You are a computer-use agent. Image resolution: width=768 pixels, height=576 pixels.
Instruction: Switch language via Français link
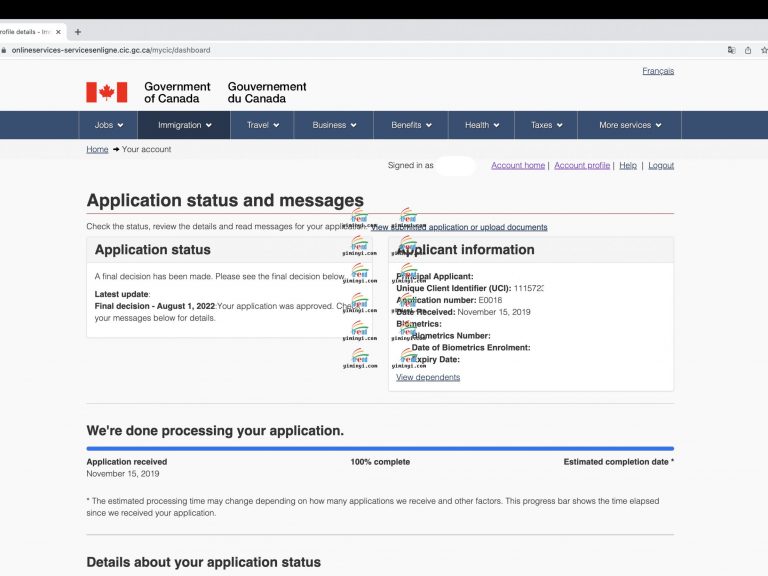point(657,71)
